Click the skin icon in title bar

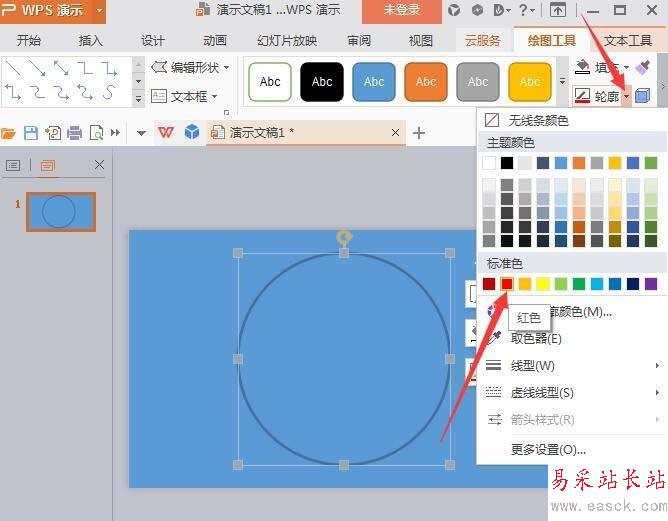point(454,10)
